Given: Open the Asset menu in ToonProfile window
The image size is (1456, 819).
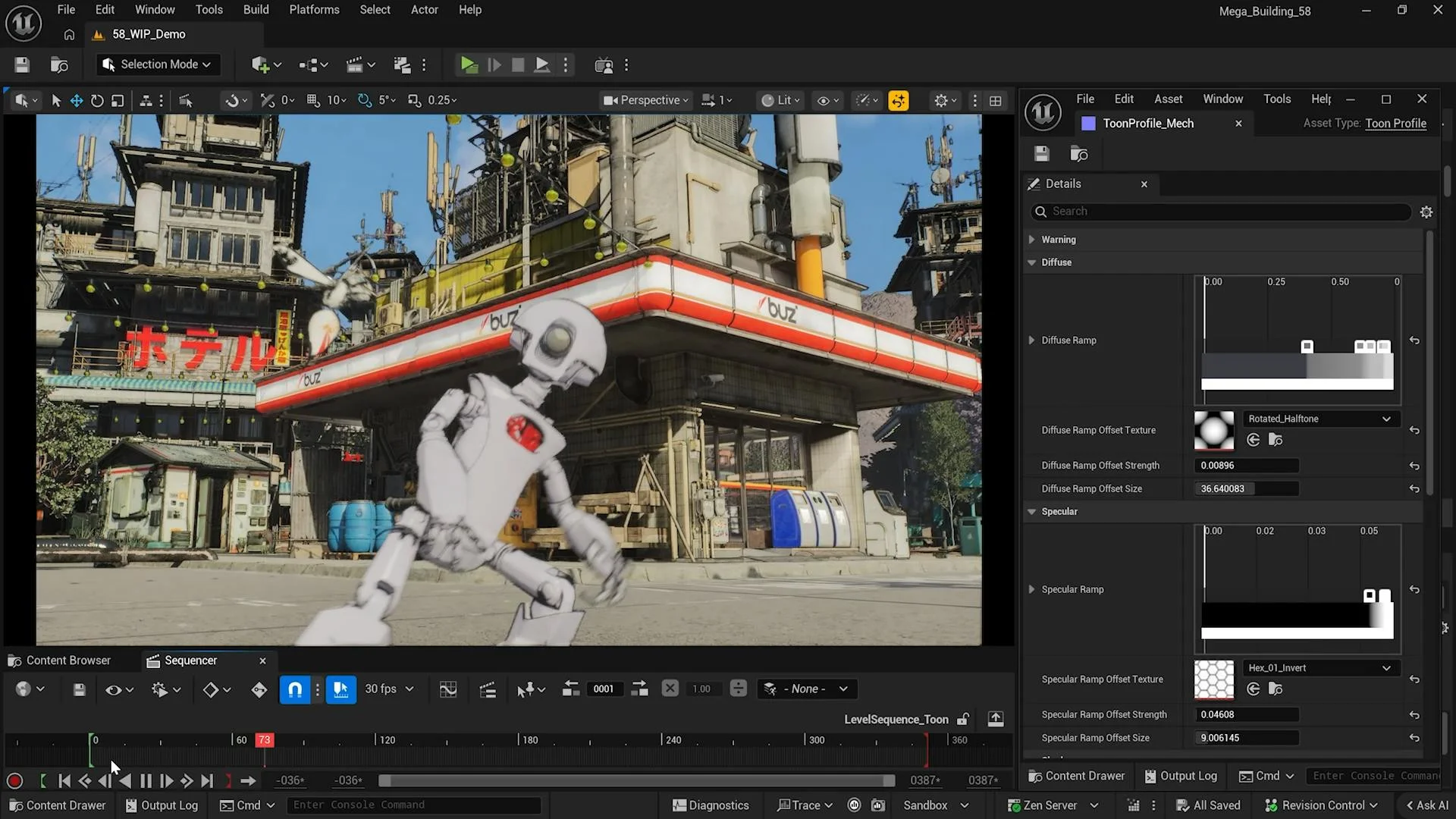Looking at the screenshot, I should [x=1168, y=99].
